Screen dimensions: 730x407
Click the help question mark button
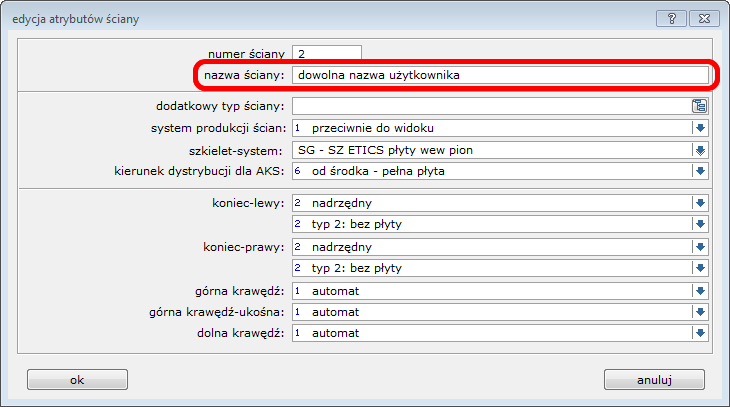click(x=673, y=19)
